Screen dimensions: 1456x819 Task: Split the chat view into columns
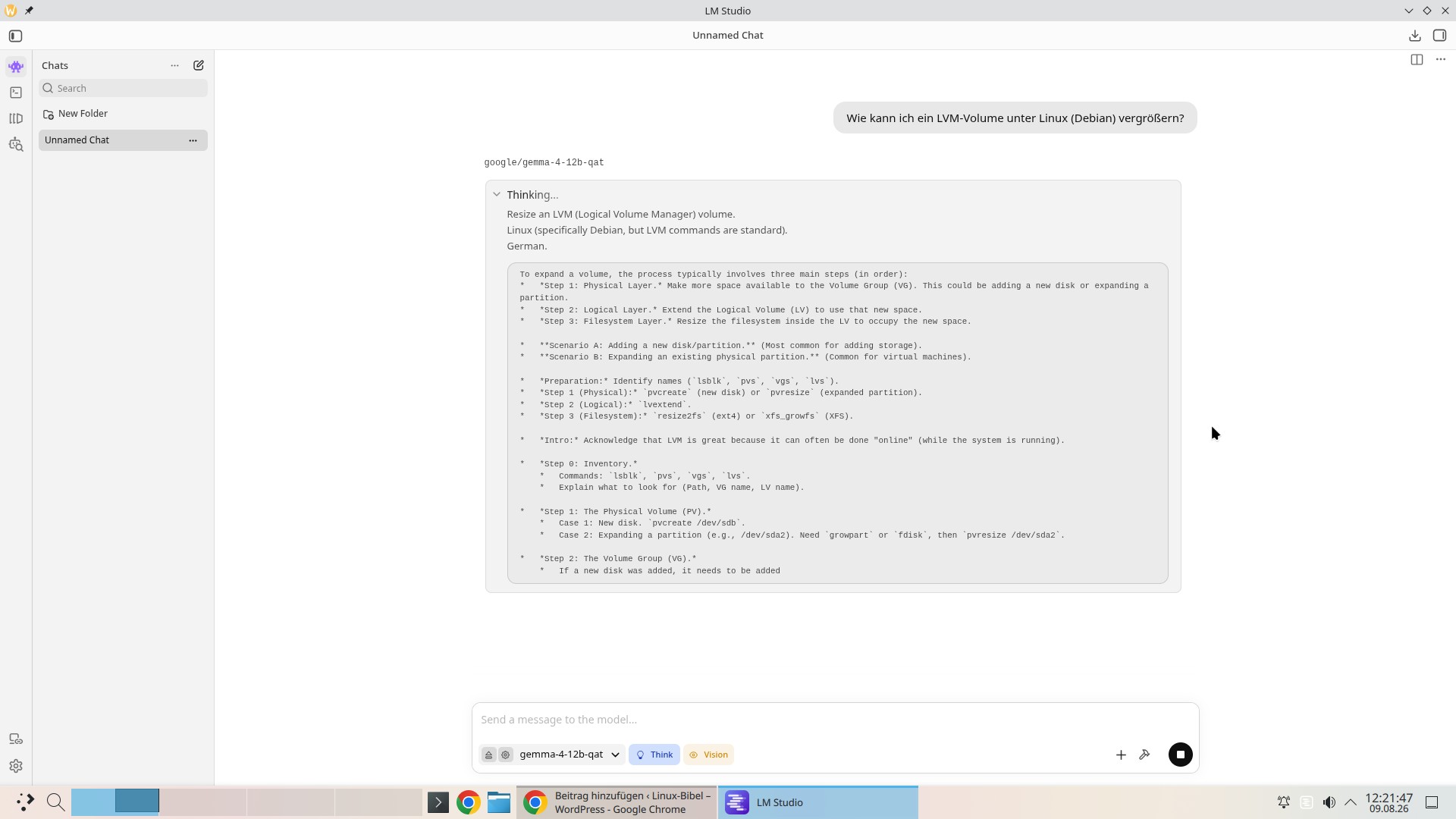1417,60
